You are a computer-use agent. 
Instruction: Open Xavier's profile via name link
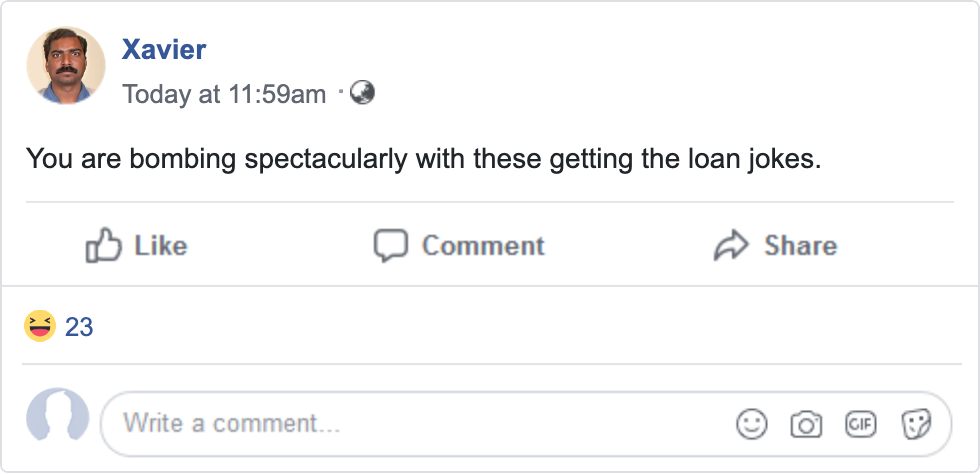pos(164,48)
